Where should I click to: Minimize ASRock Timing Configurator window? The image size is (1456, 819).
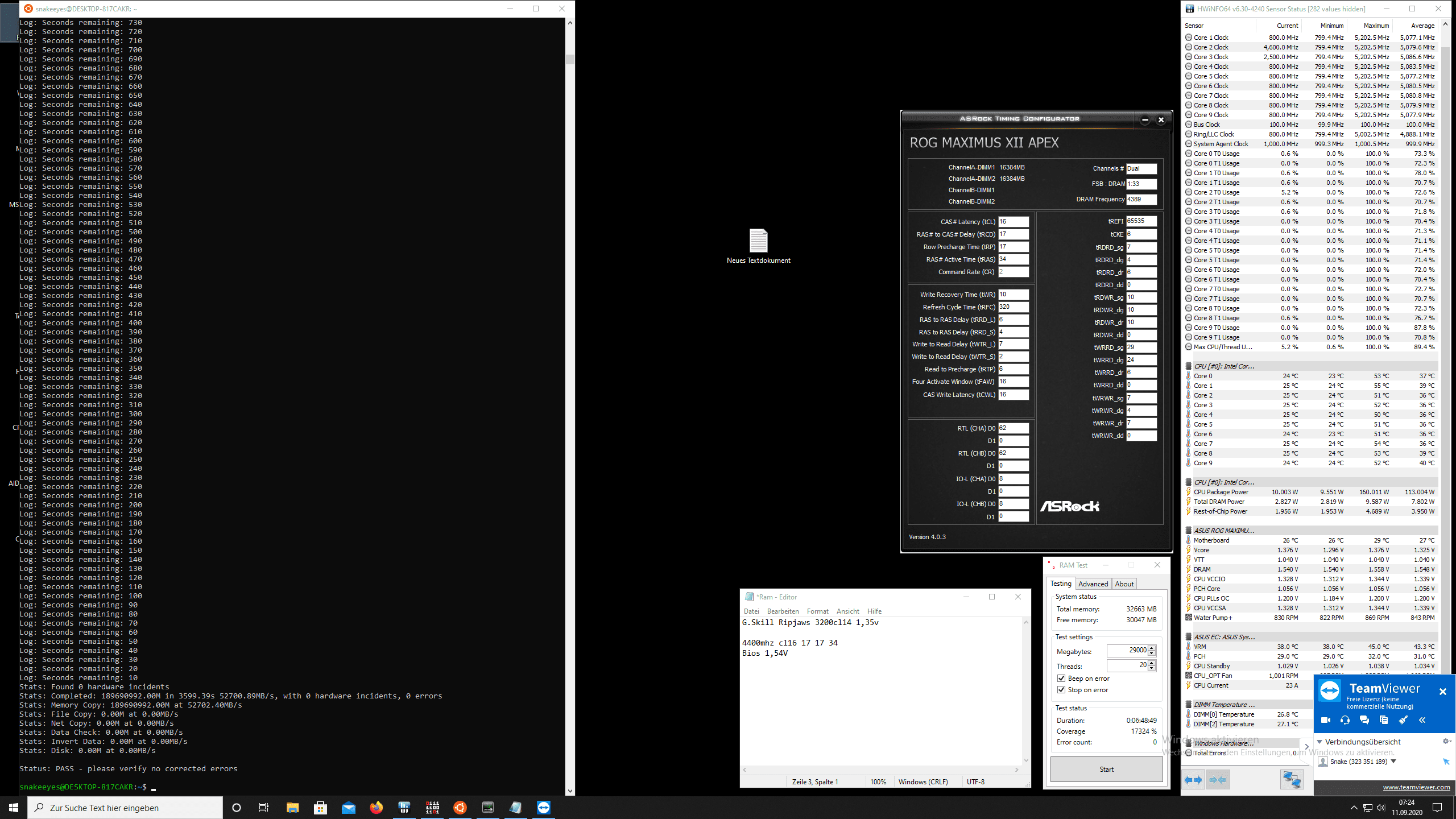click(x=1145, y=119)
